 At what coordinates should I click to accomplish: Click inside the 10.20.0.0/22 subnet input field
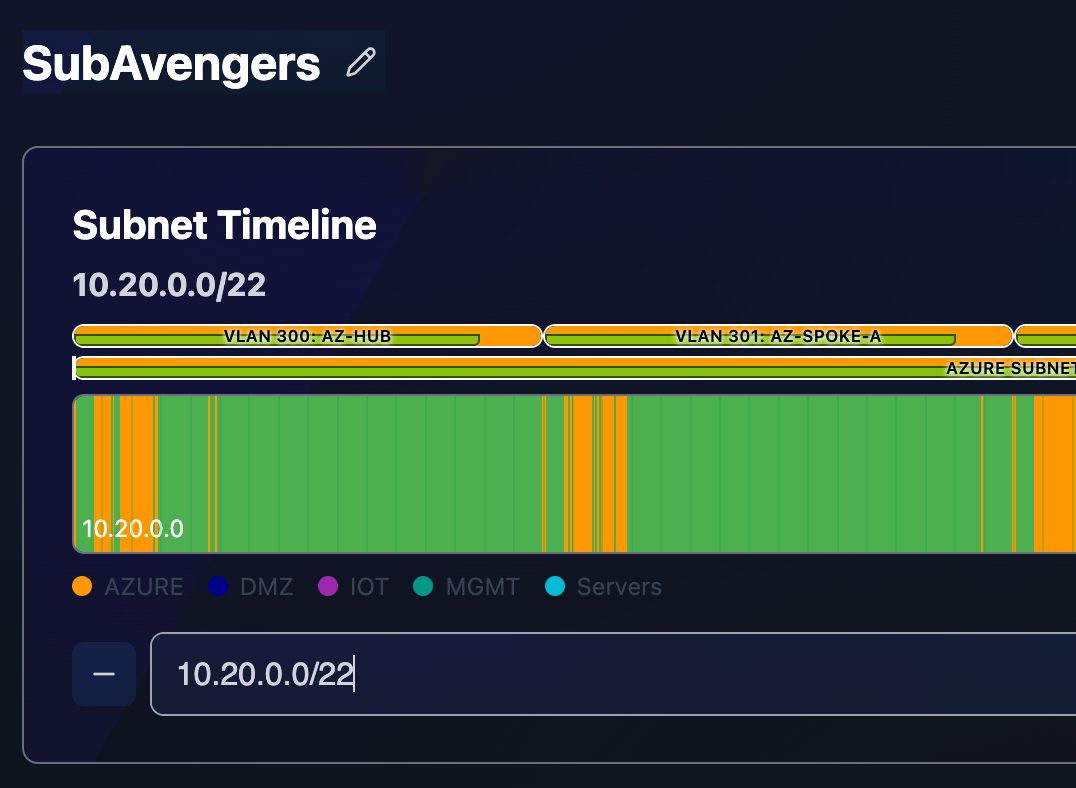pos(600,674)
